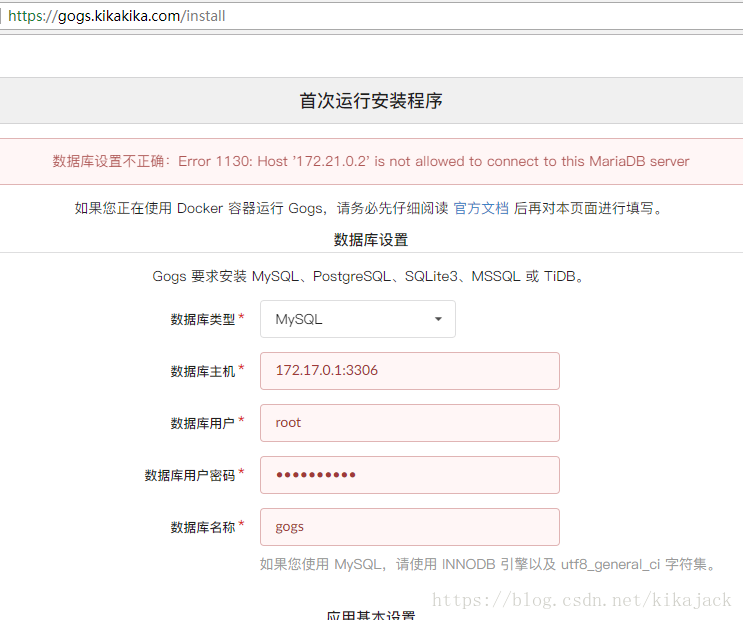Focus the 数据库主机 host field

pyautogui.click(x=410, y=371)
